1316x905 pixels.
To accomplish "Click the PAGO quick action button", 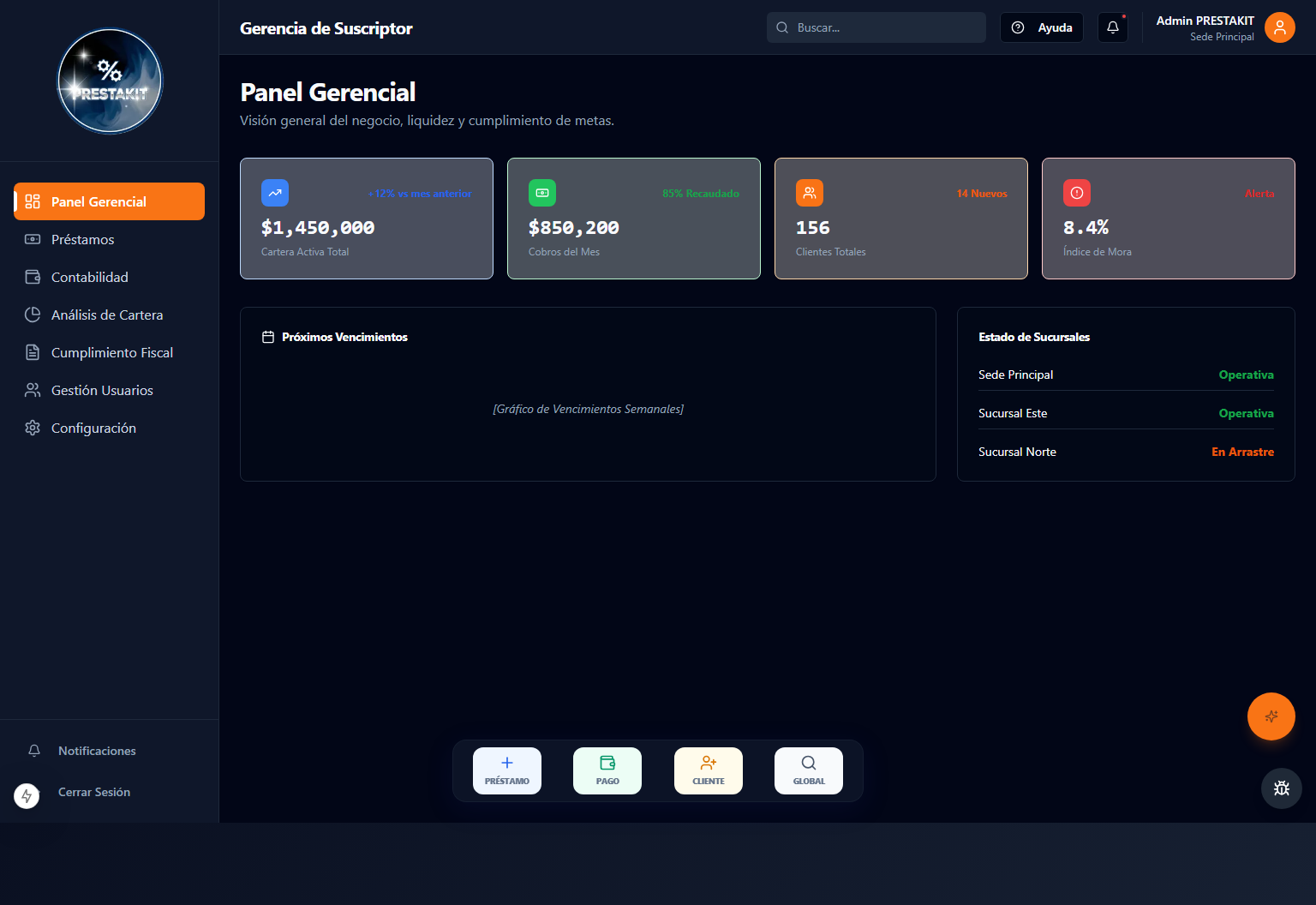I will click(607, 770).
